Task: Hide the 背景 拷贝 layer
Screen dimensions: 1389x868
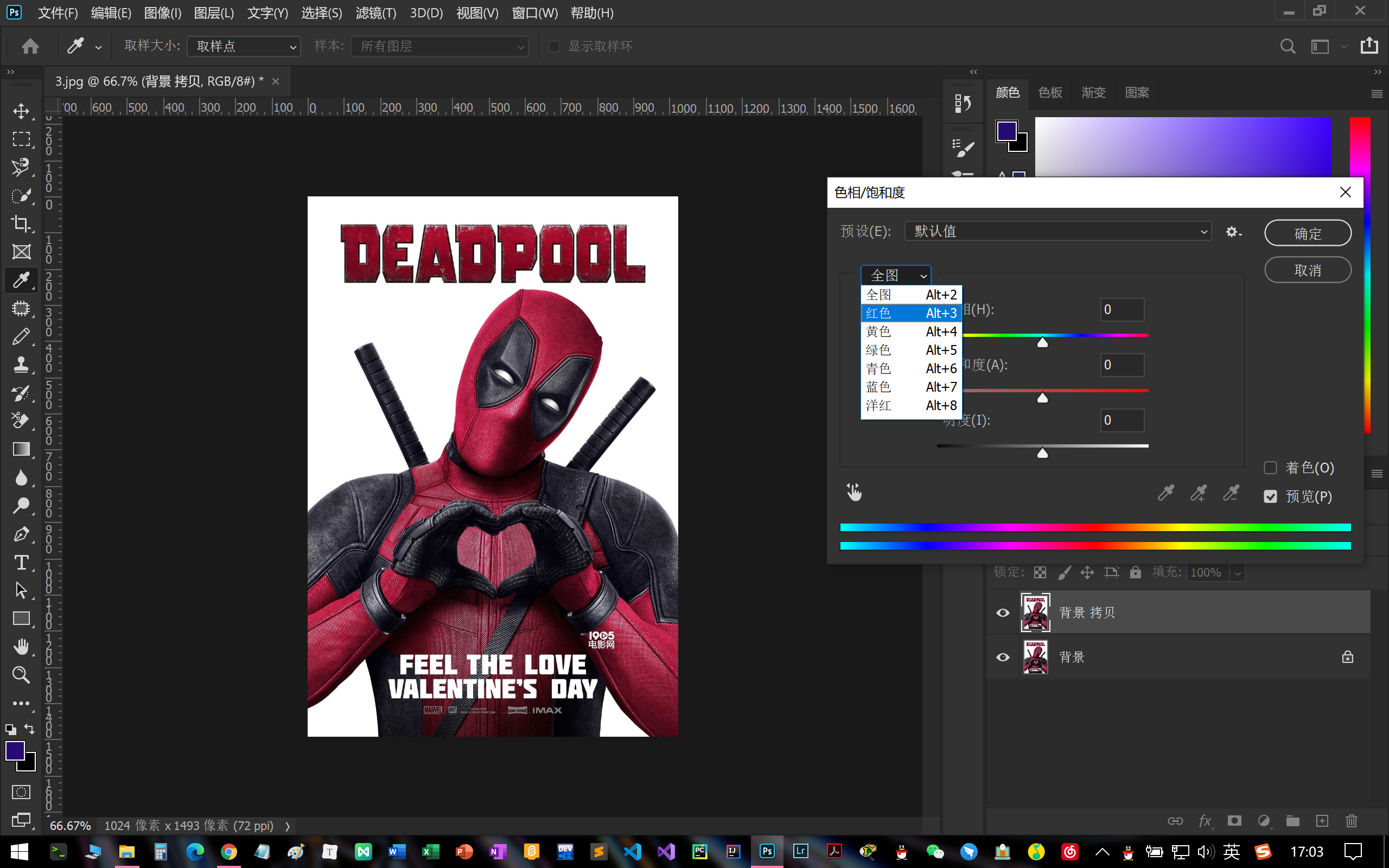Action: click(1003, 612)
